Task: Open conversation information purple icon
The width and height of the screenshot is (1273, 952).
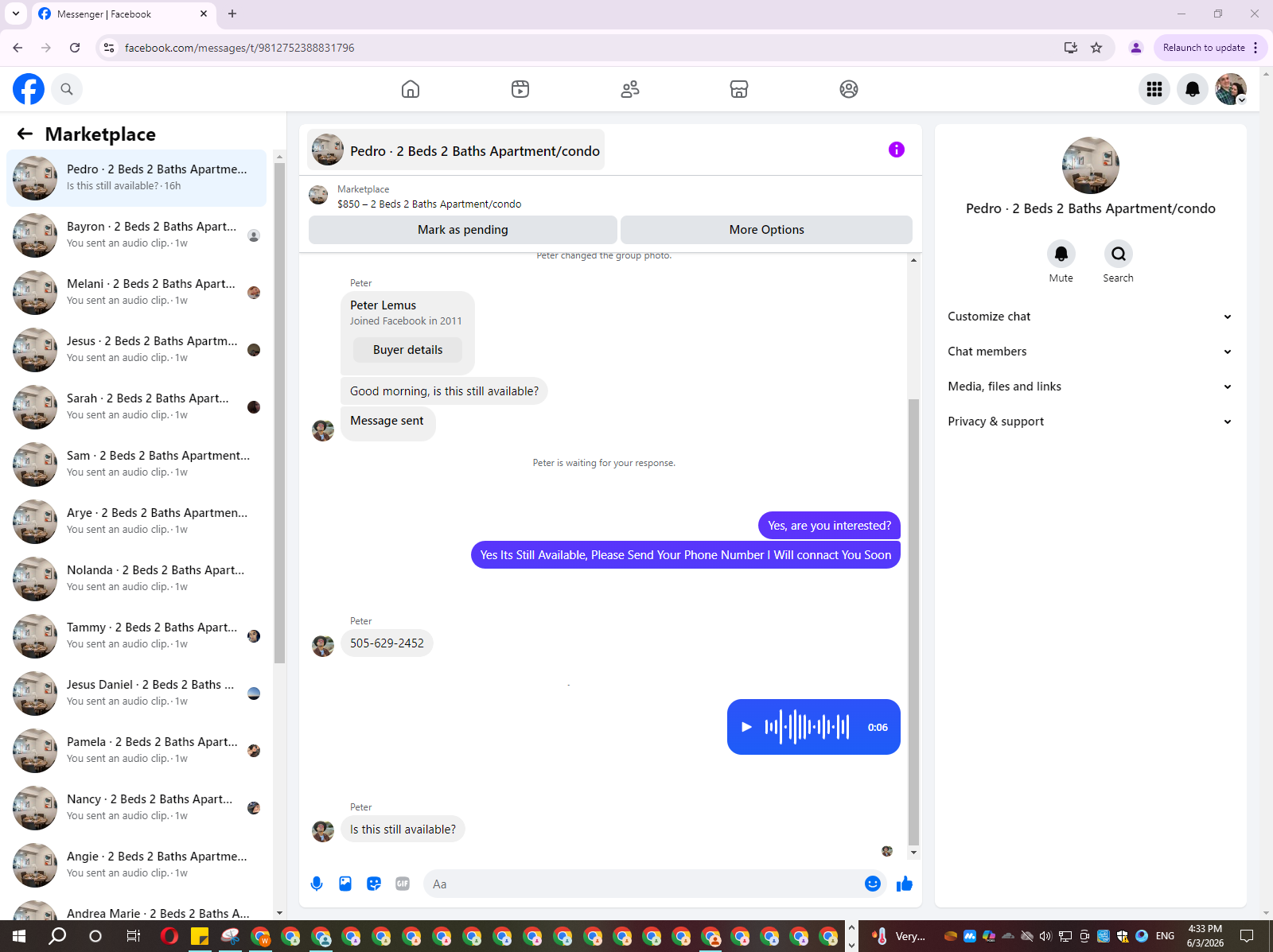Action: [x=897, y=150]
